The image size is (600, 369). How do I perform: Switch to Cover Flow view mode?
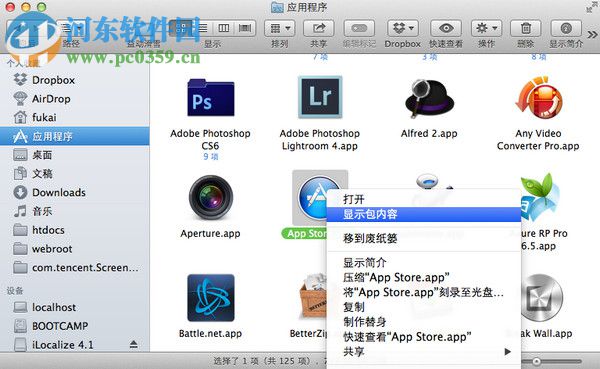(x=245, y=28)
